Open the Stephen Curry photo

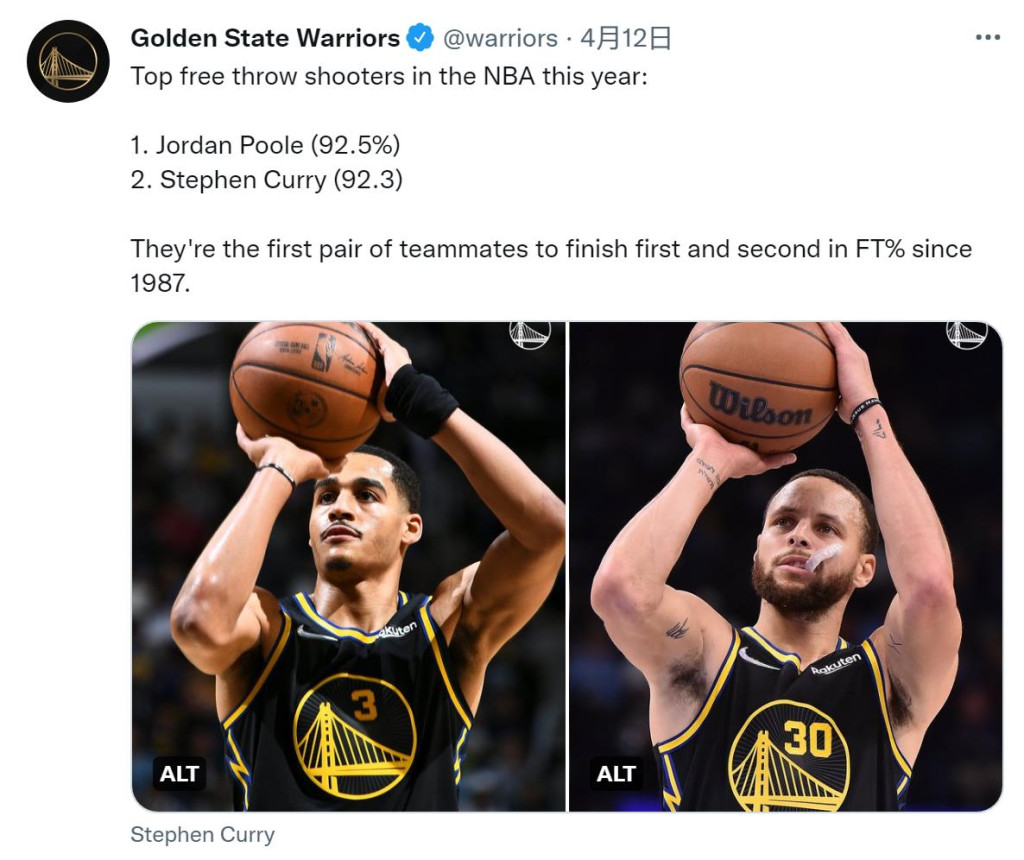(x=785, y=540)
